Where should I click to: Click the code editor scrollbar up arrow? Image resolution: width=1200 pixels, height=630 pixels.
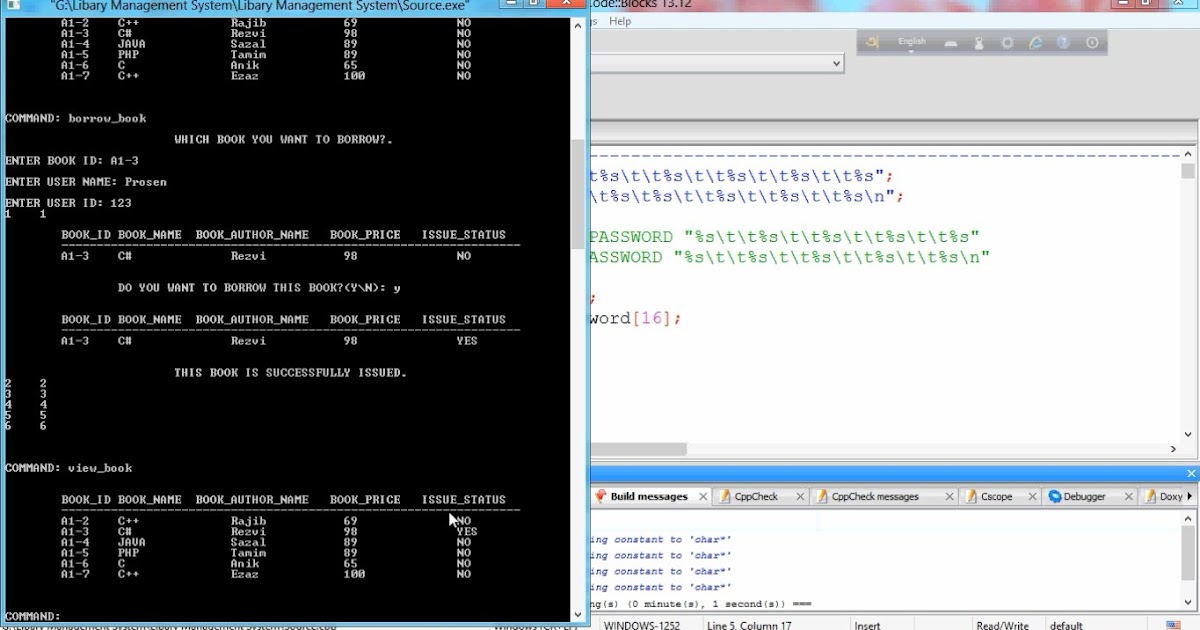coord(1188,154)
